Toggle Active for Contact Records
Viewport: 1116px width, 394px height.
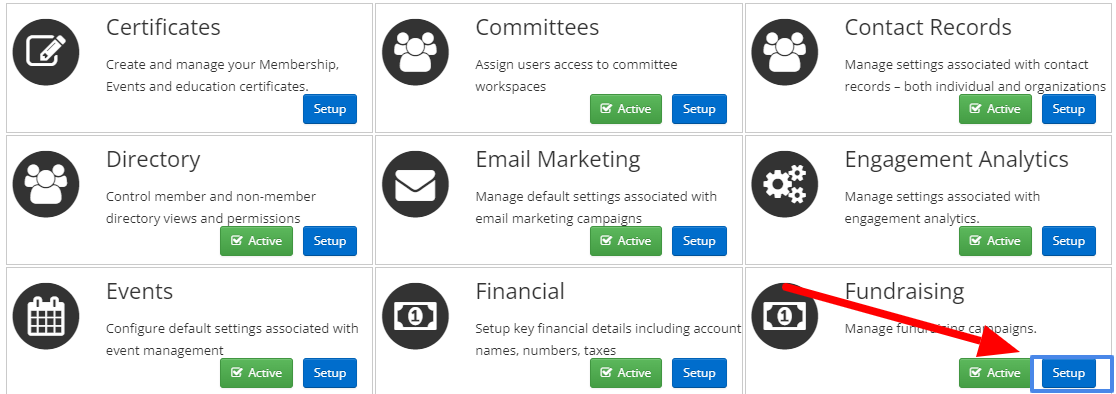coord(995,109)
